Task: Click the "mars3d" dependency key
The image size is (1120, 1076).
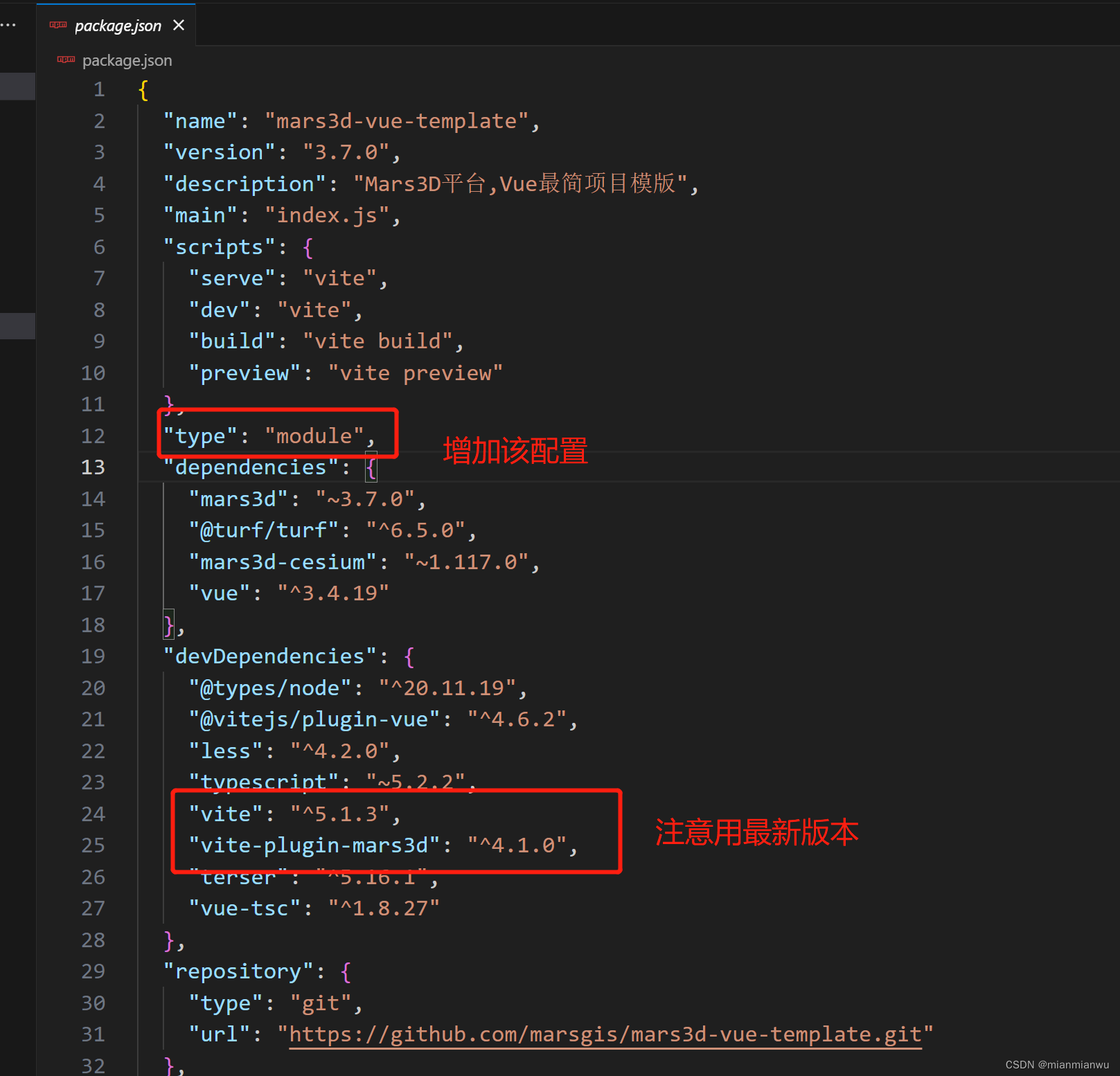Action: tap(239, 499)
